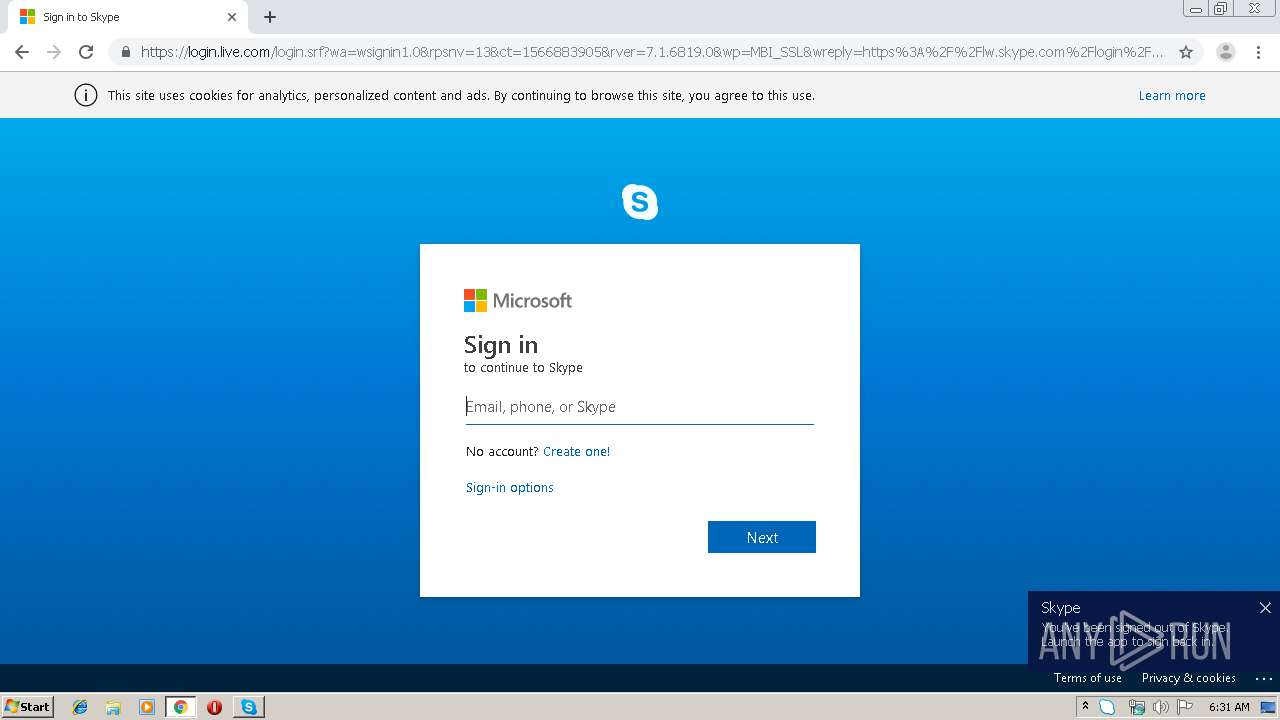Close the Sign in to Skype tab
1280x720 pixels.
click(x=232, y=17)
